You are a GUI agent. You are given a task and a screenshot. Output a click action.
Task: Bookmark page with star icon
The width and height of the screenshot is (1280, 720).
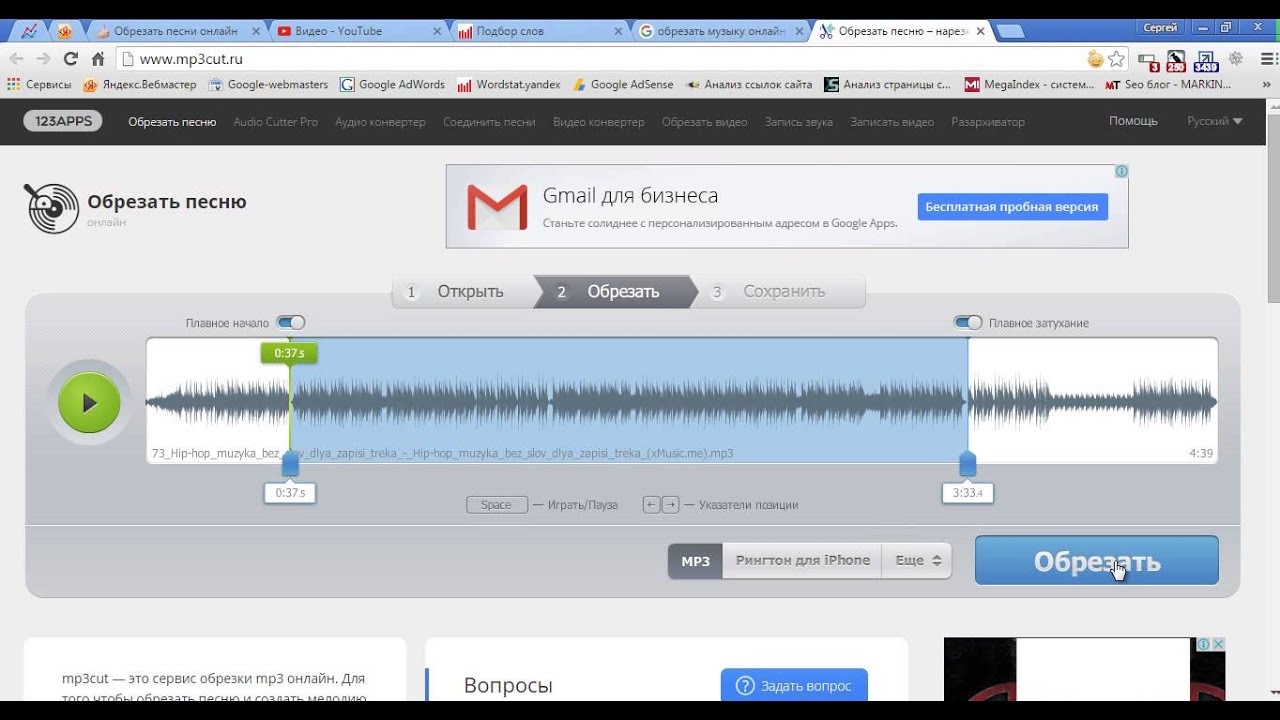click(x=1116, y=59)
